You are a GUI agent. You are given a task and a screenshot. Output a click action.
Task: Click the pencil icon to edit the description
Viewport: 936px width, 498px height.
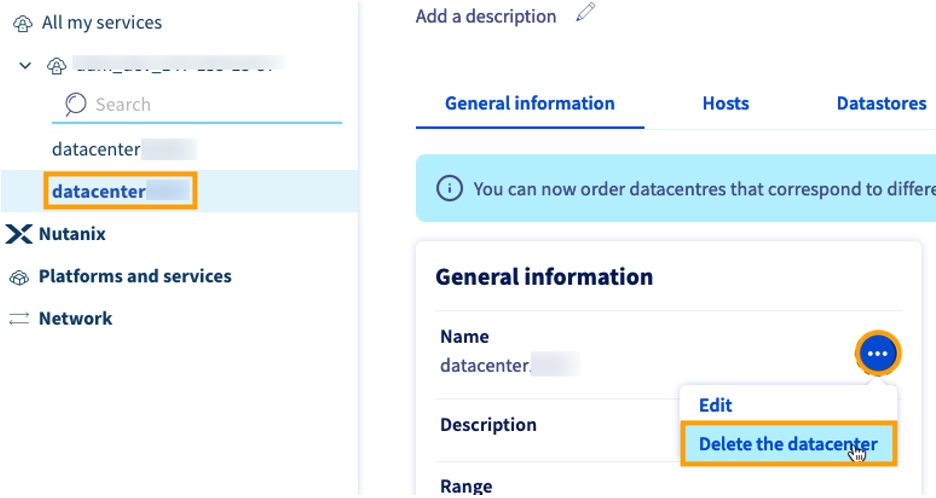(586, 13)
